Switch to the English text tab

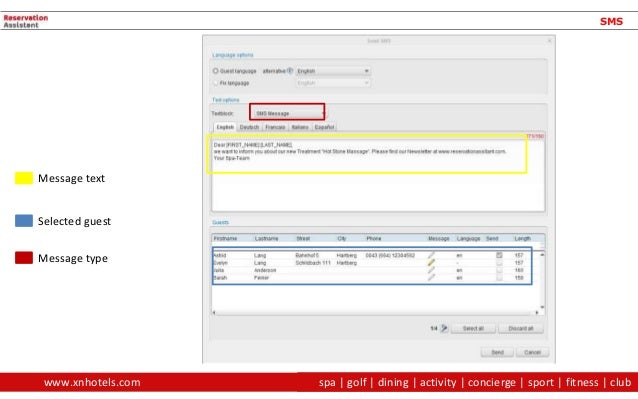225,127
